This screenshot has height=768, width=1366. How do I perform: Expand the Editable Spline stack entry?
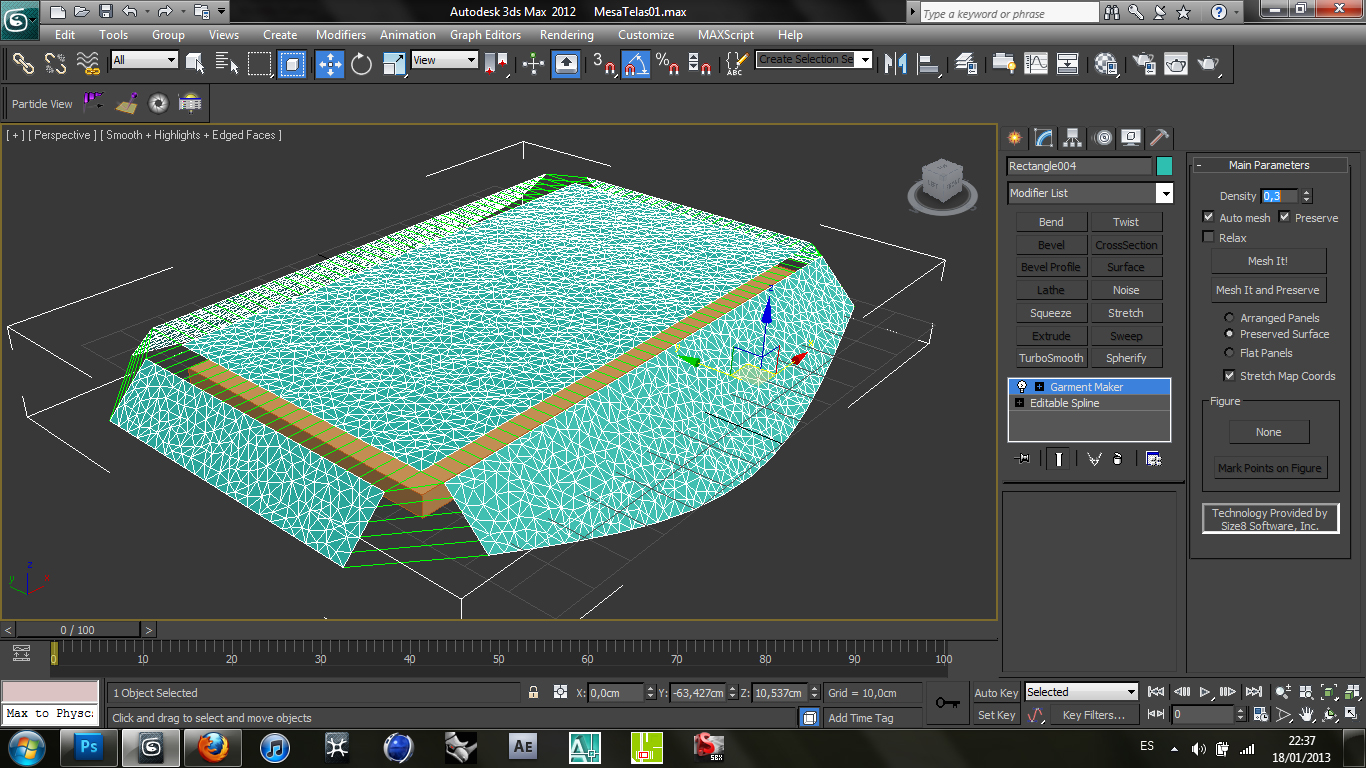[x=1019, y=403]
